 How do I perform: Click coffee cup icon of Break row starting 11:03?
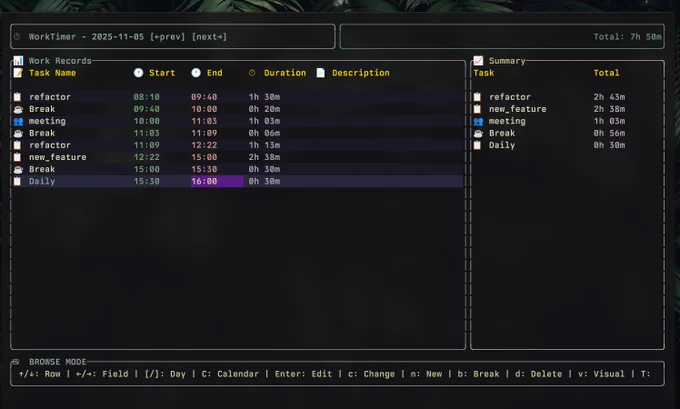18,133
